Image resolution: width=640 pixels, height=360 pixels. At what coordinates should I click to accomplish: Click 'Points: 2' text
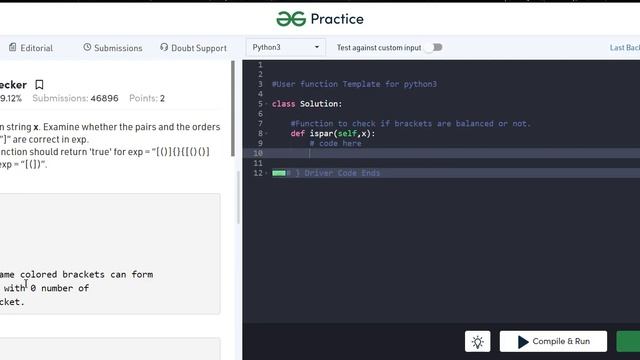[147, 98]
